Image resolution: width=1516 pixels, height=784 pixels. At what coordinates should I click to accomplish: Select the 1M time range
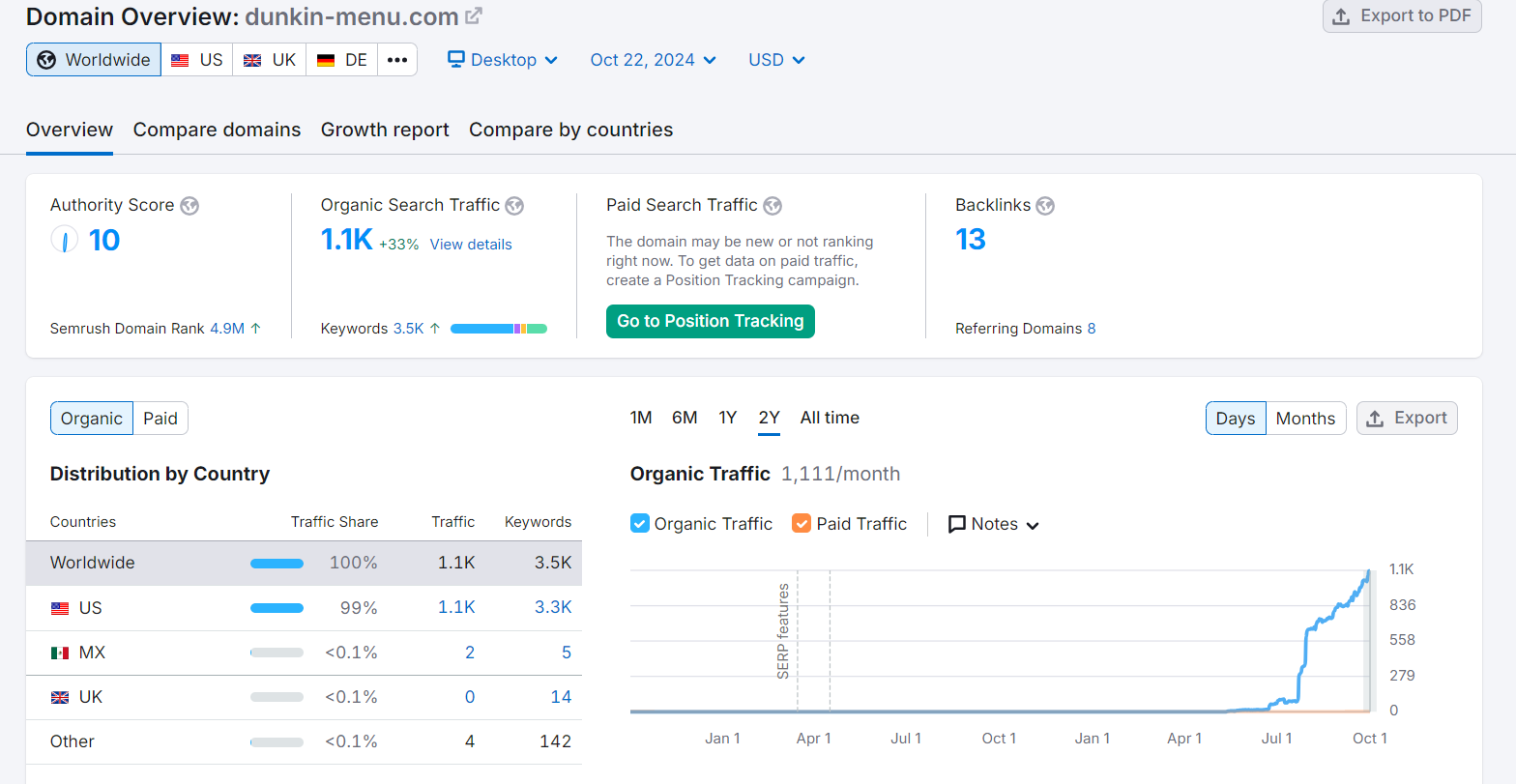pos(641,418)
